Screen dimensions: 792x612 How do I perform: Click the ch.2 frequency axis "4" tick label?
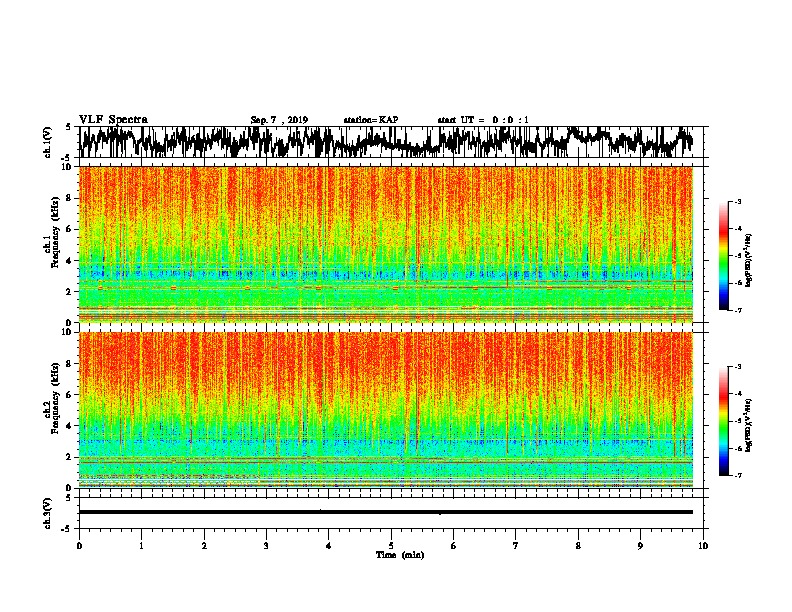point(71,426)
